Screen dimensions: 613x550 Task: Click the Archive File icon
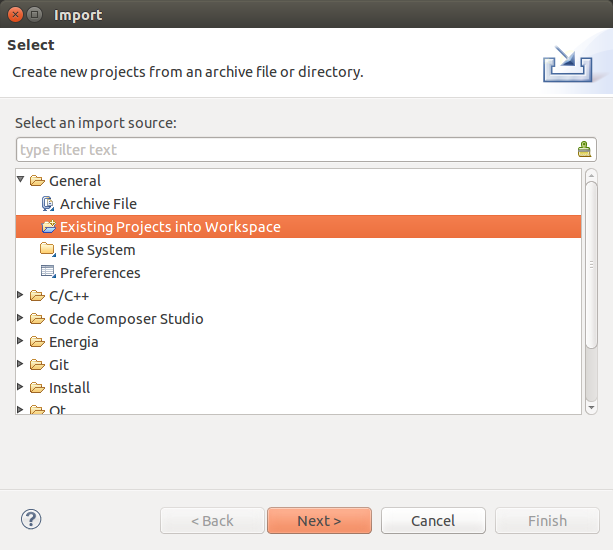(x=48, y=204)
